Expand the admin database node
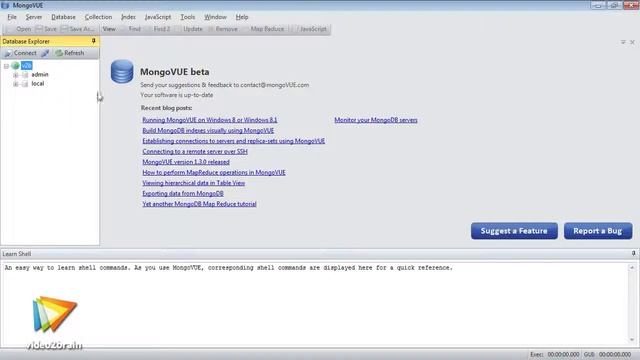 click(16, 75)
